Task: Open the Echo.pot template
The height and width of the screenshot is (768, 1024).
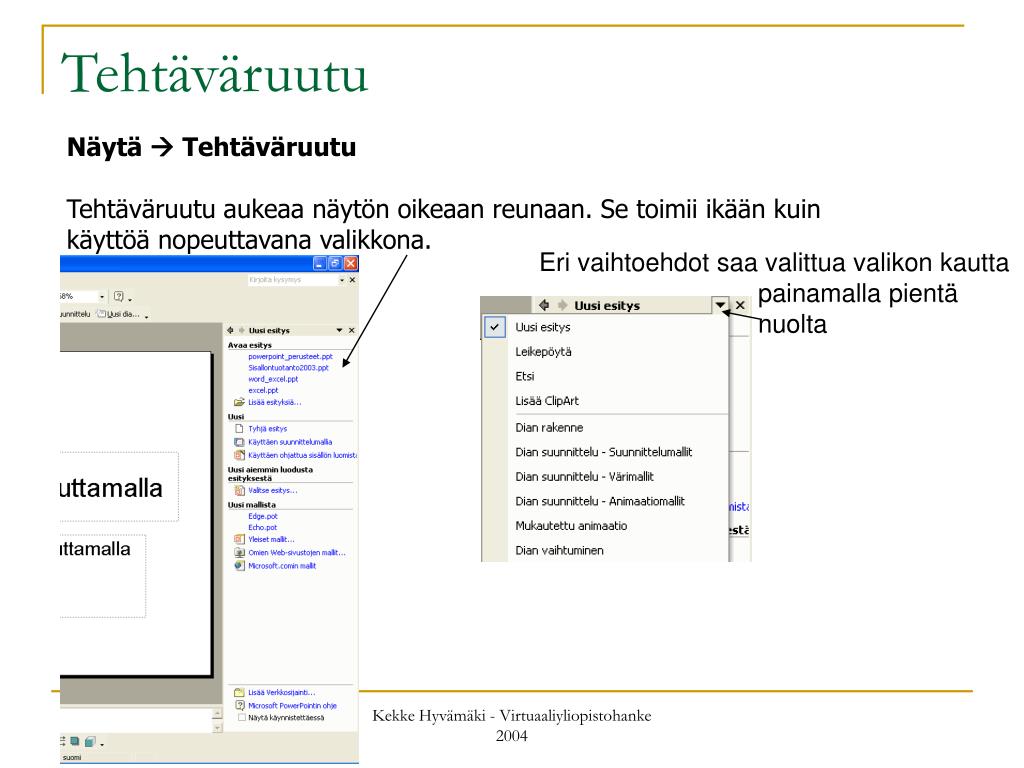Action: point(262,527)
